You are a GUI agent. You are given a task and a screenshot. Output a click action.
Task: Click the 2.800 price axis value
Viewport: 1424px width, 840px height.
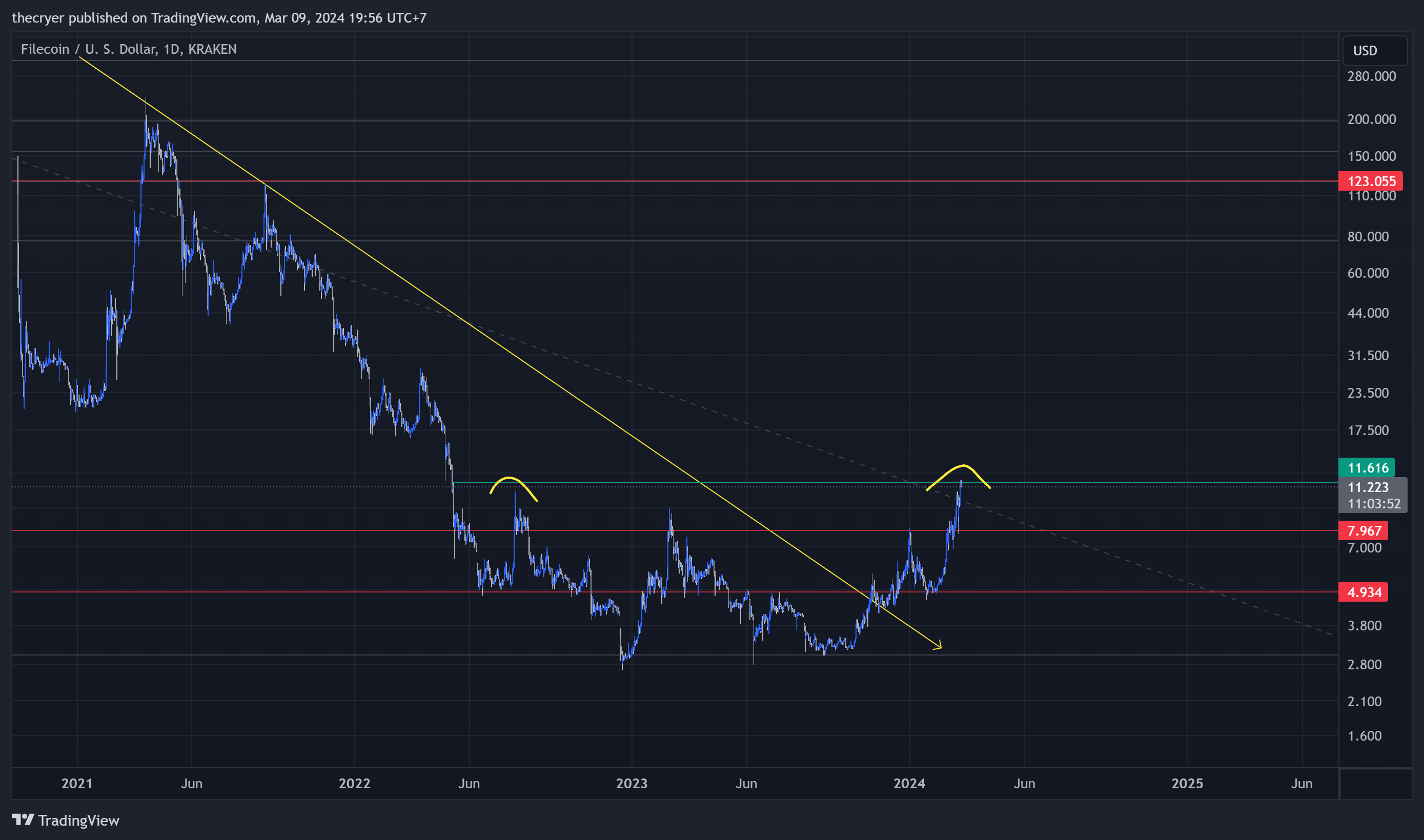point(1365,665)
